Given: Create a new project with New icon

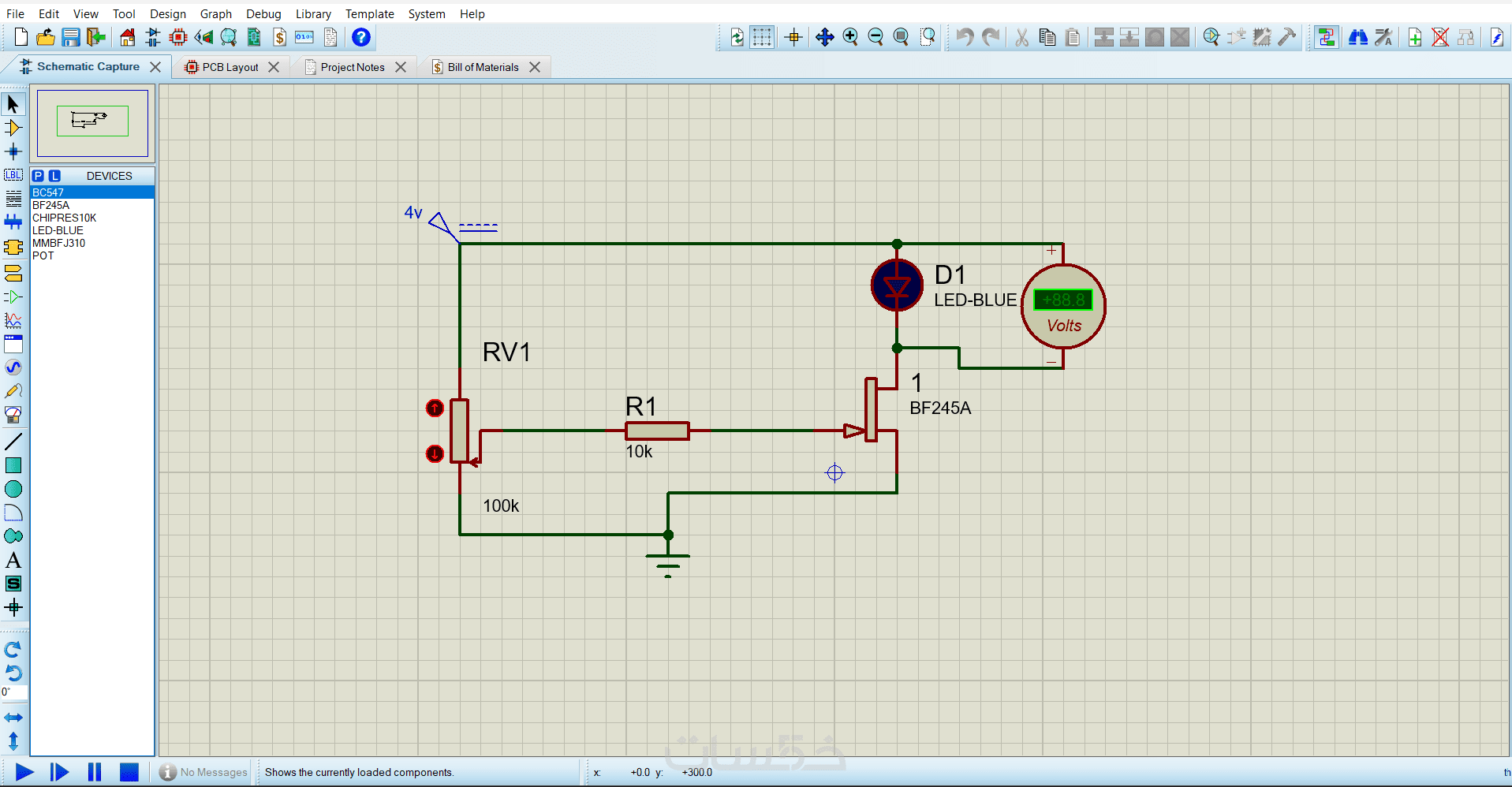Looking at the screenshot, I should [x=21, y=37].
